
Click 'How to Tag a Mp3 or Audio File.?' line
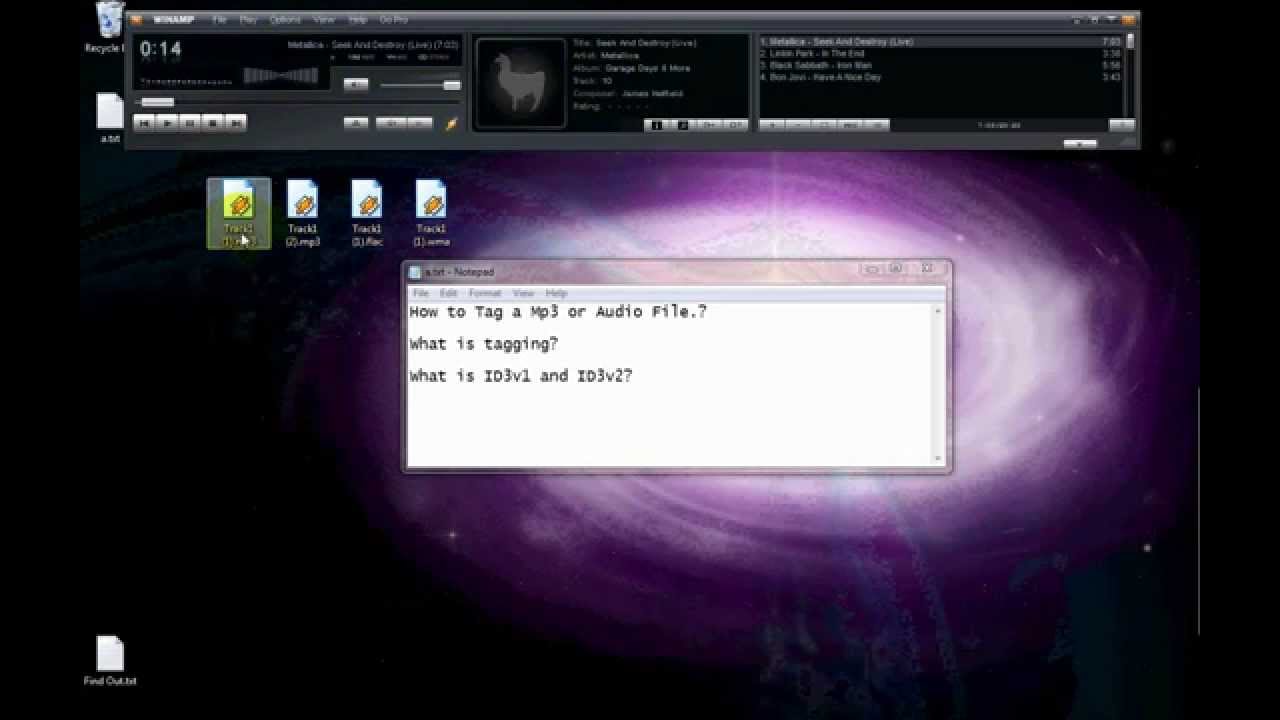tap(558, 312)
